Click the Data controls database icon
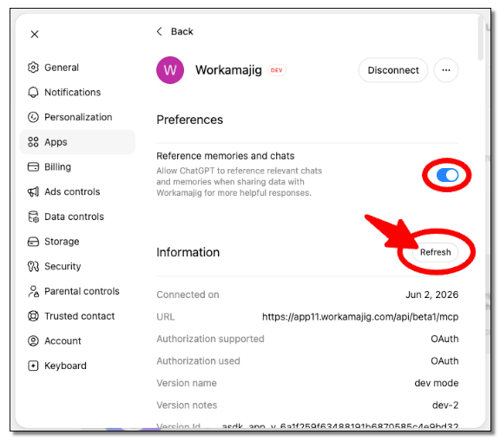The height and width of the screenshot is (441, 500). [33, 217]
